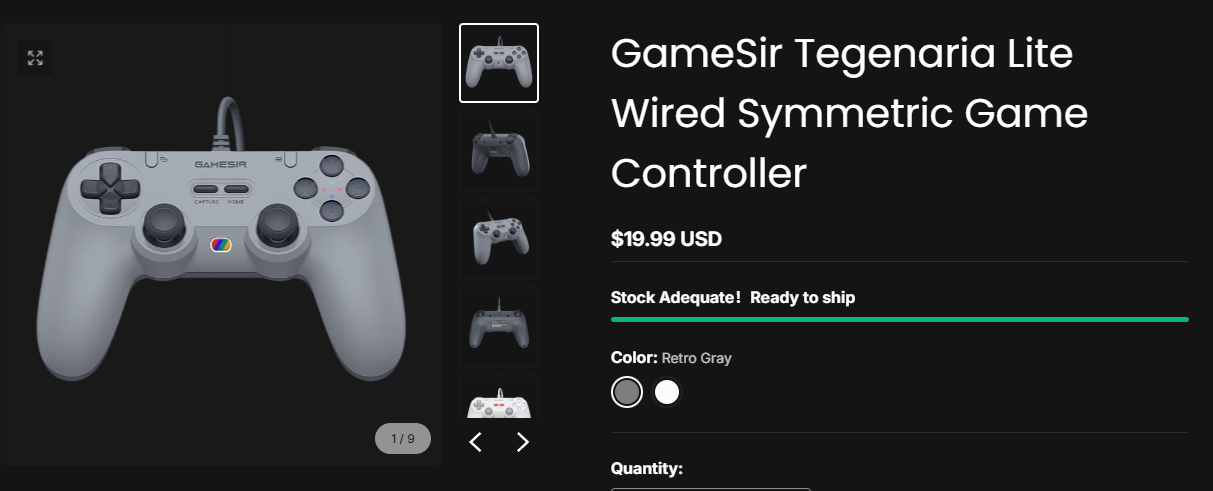This screenshot has width=1213, height=491.
Task: Select the white controller thumbnail
Action: point(499,397)
